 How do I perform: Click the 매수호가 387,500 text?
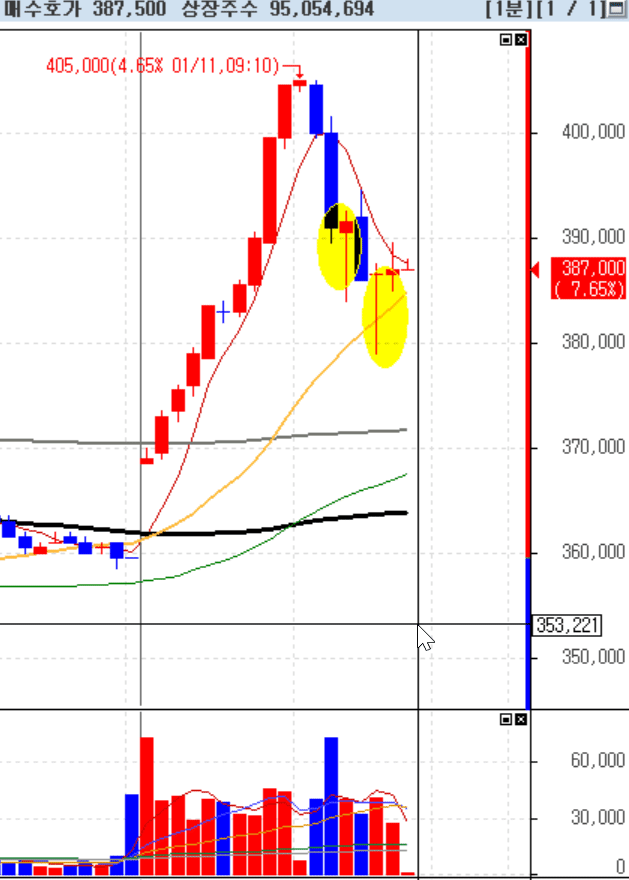[x=85, y=8]
